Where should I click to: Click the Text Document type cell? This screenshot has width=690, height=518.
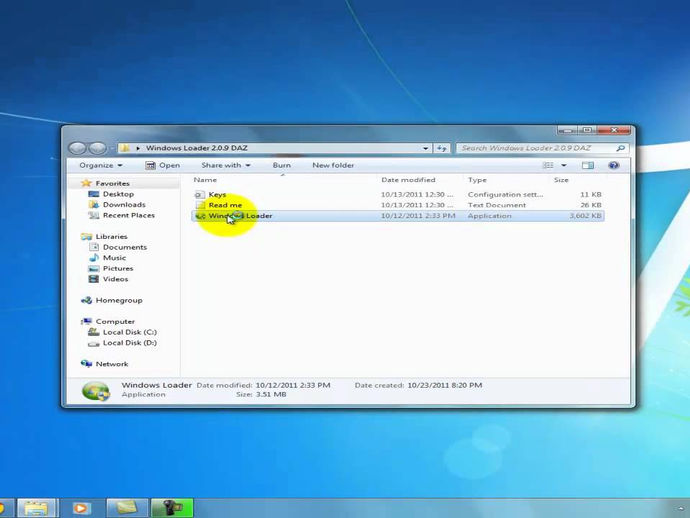coord(497,205)
